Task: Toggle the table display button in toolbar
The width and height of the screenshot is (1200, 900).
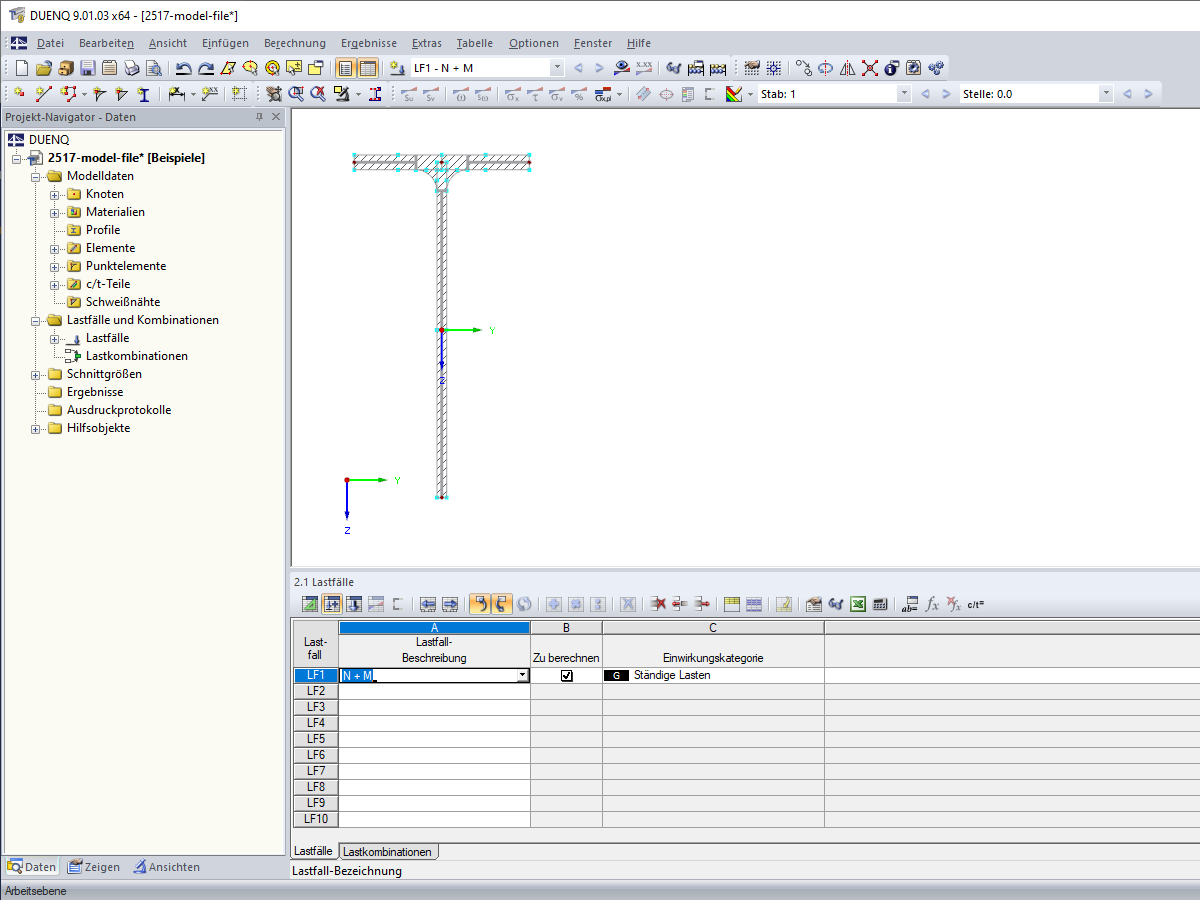Action: click(x=367, y=68)
